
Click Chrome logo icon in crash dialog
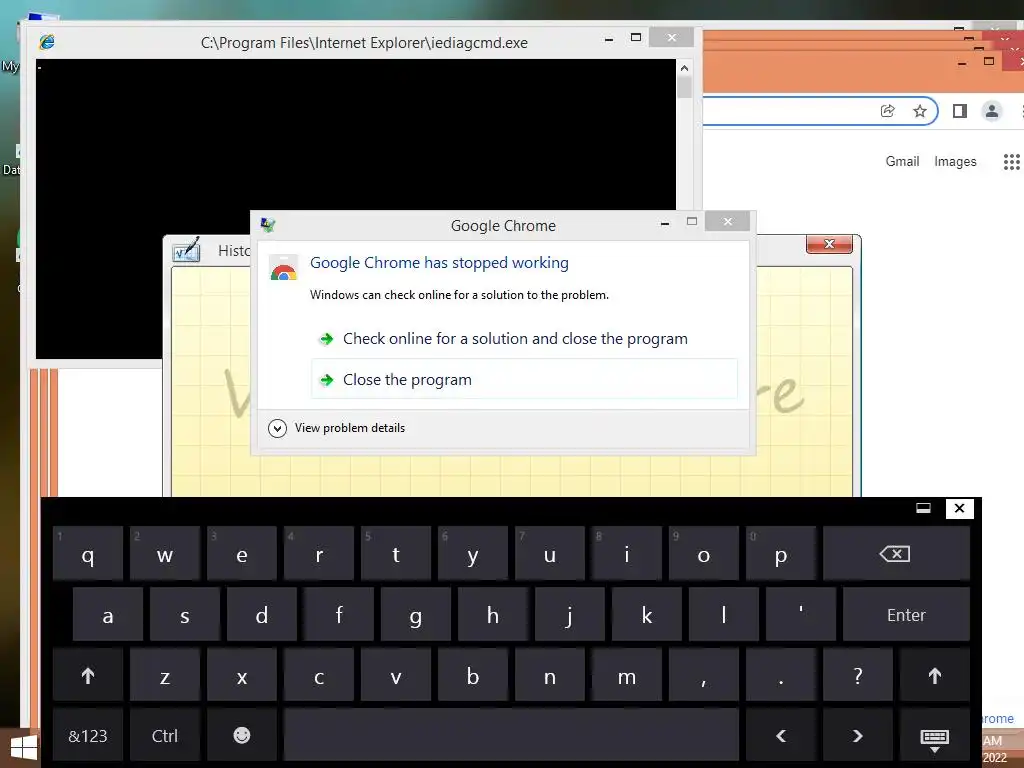pos(283,268)
